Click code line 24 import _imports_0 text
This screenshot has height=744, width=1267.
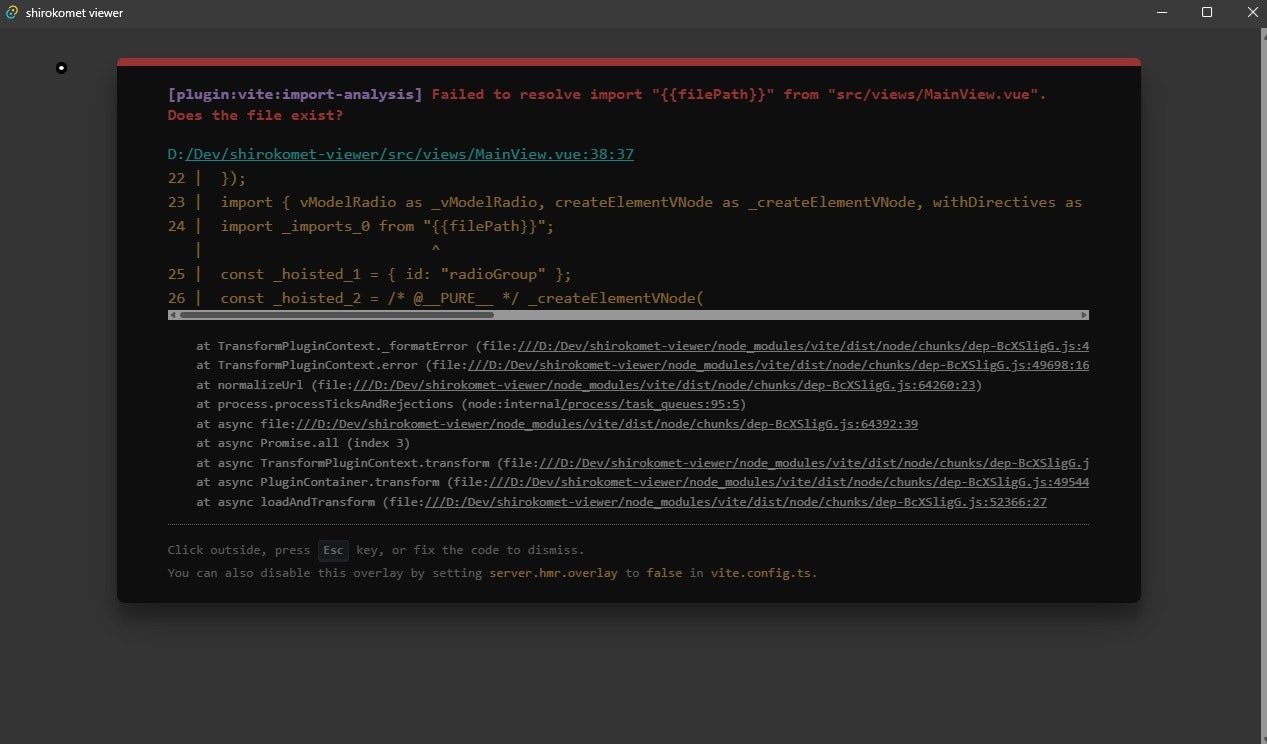point(387,226)
